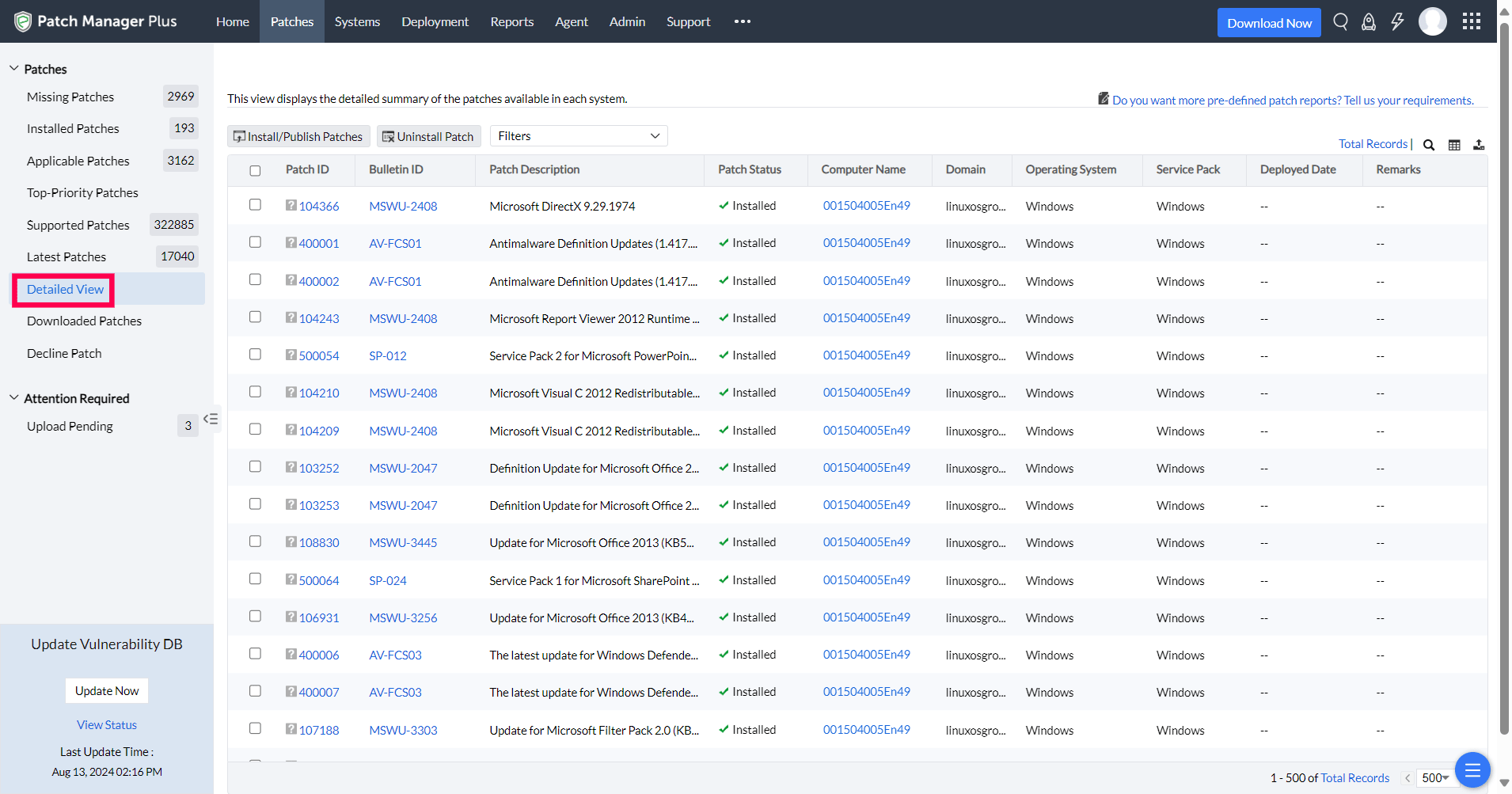The width and height of the screenshot is (1512, 794).
Task: Open quick actions via the lightning bolt icon
Action: point(1397,21)
